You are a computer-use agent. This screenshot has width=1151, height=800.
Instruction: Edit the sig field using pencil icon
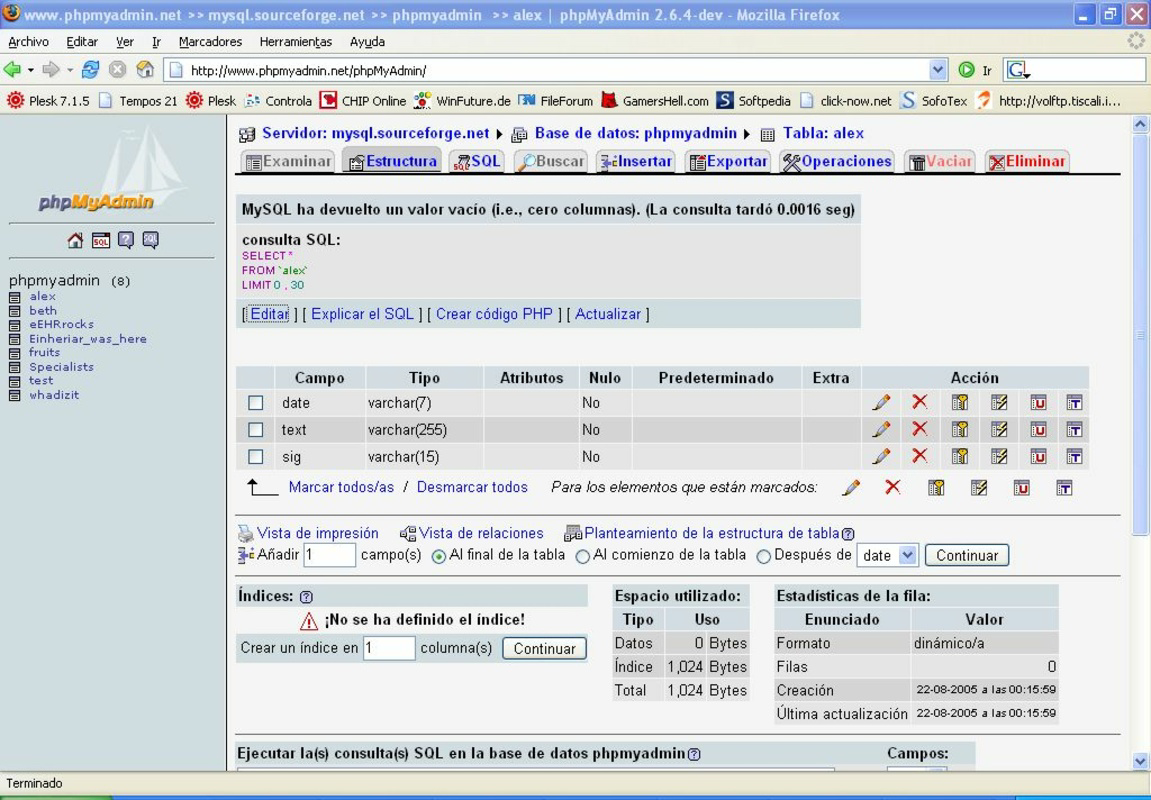tap(882, 457)
